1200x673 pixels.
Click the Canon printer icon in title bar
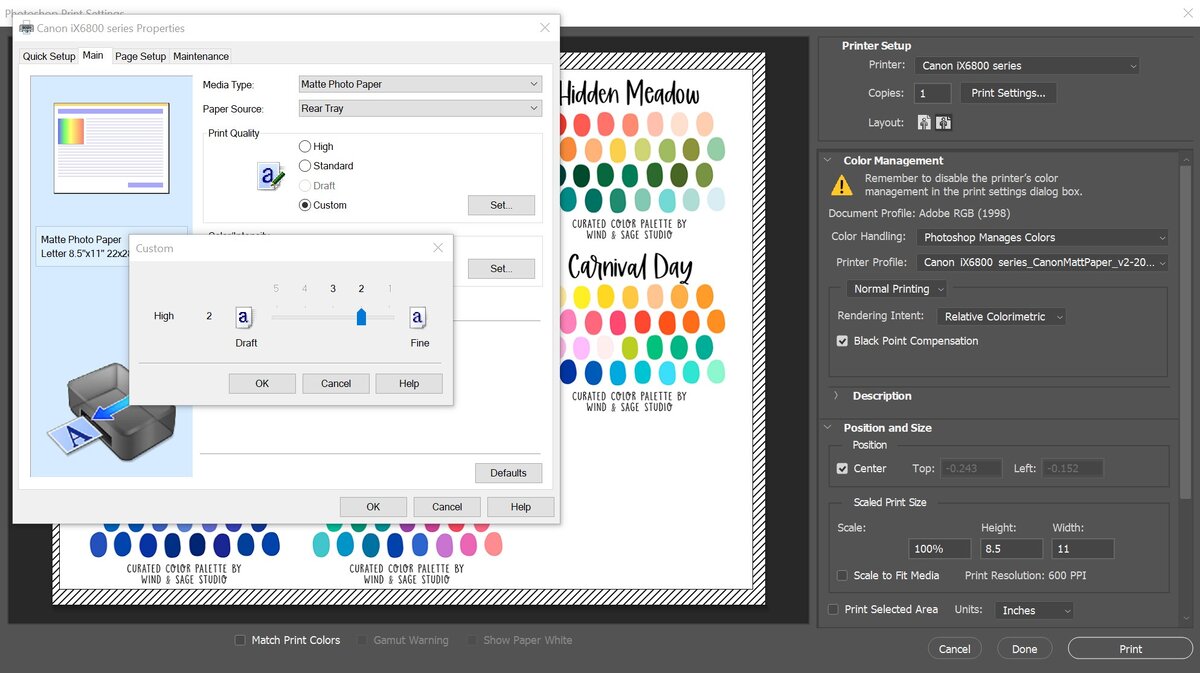[26, 28]
